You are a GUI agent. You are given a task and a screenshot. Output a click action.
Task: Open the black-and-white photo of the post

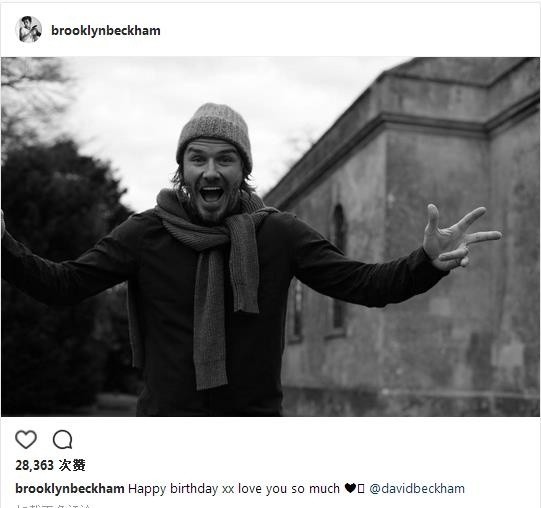point(270,237)
